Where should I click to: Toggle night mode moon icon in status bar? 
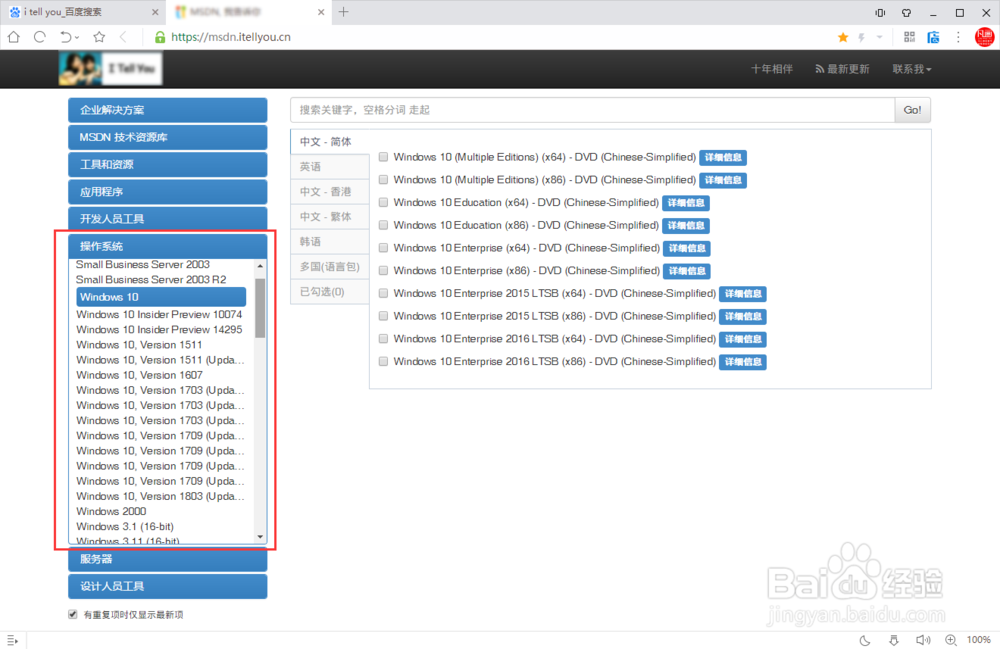[x=865, y=640]
